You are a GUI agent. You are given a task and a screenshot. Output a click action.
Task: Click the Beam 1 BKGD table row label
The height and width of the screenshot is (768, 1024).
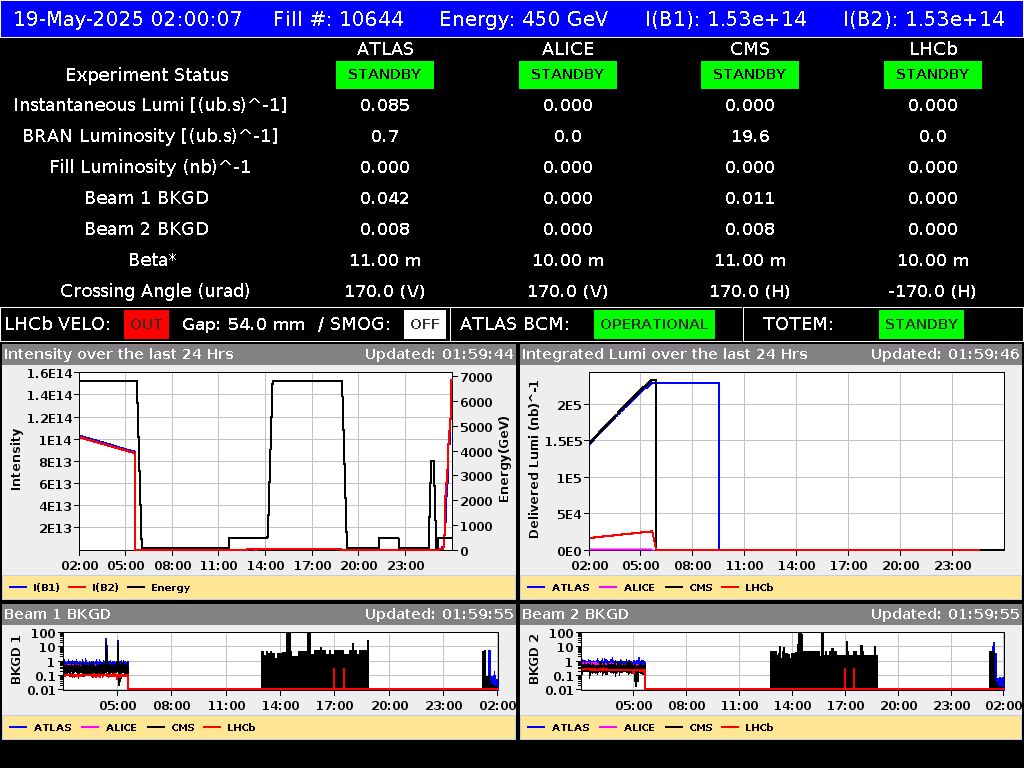point(147,198)
